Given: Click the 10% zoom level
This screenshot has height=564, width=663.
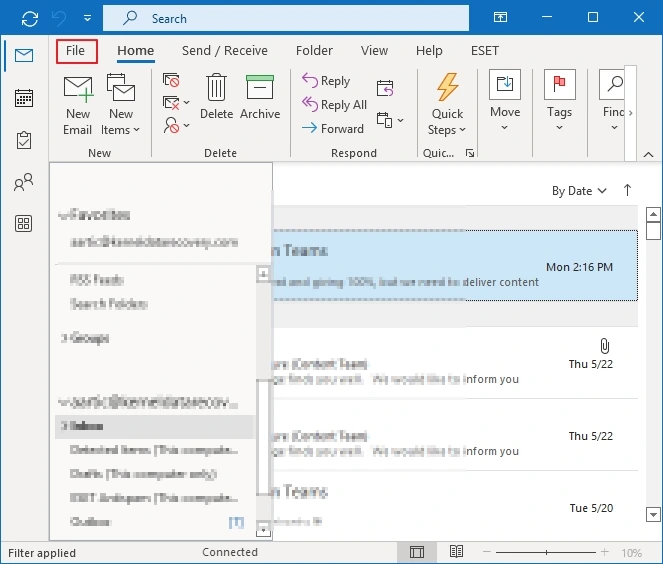Looking at the screenshot, I should tap(631, 553).
